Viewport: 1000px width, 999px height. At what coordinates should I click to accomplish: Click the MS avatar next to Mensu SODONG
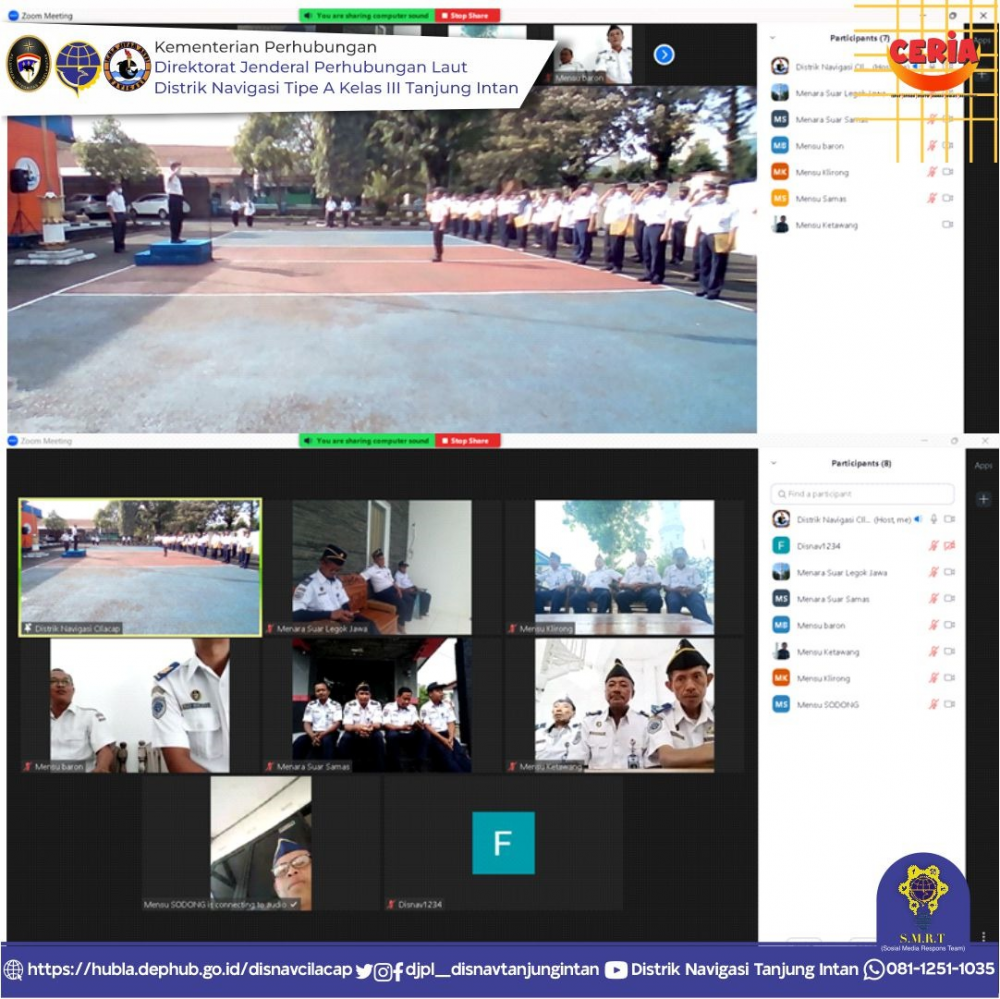pyautogui.click(x=781, y=704)
